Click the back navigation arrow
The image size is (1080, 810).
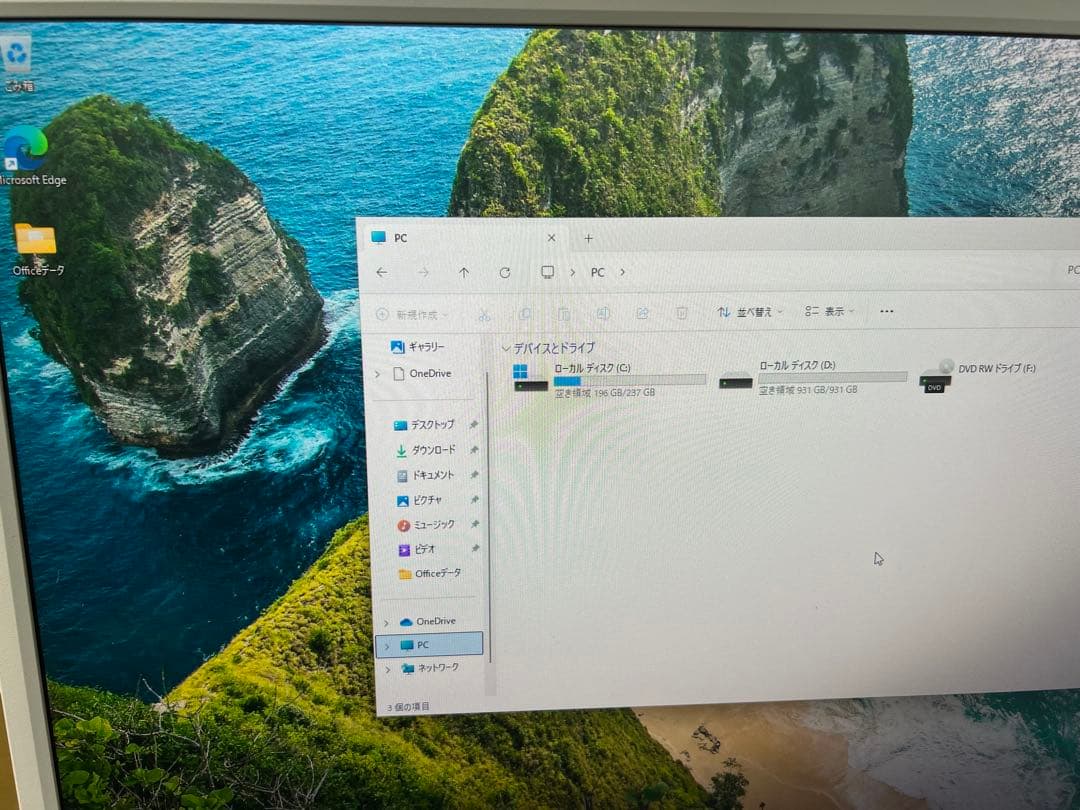point(381,272)
